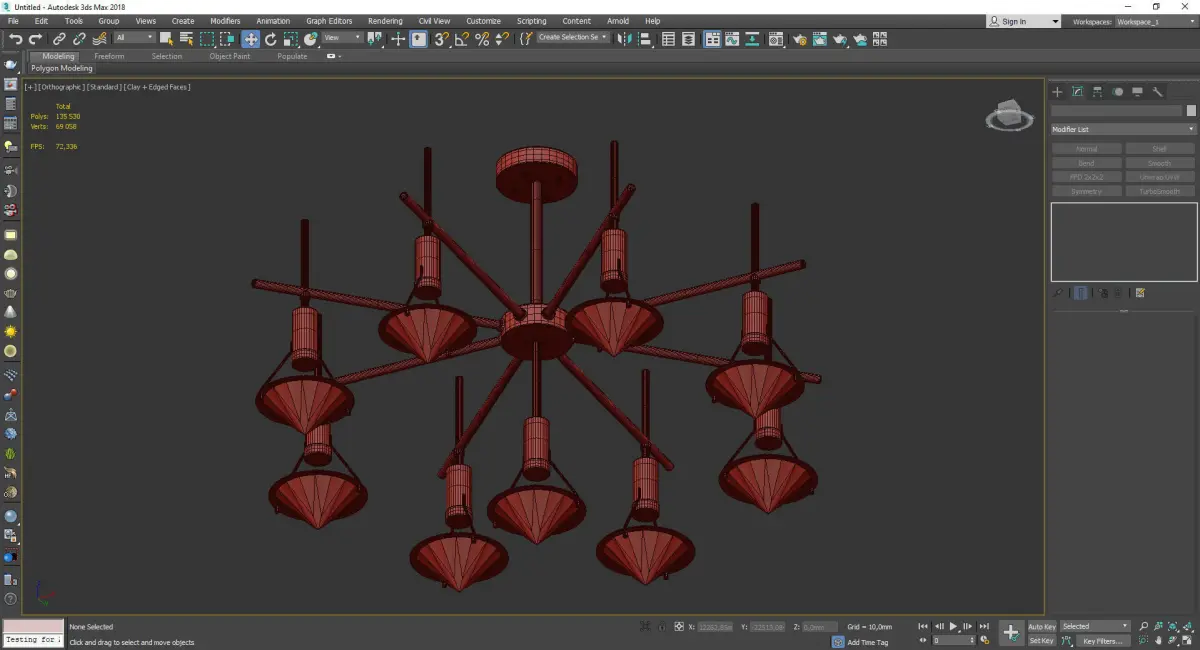Toggle the 3D Snaps button
Image resolution: width=1200 pixels, height=650 pixels.
(441, 39)
